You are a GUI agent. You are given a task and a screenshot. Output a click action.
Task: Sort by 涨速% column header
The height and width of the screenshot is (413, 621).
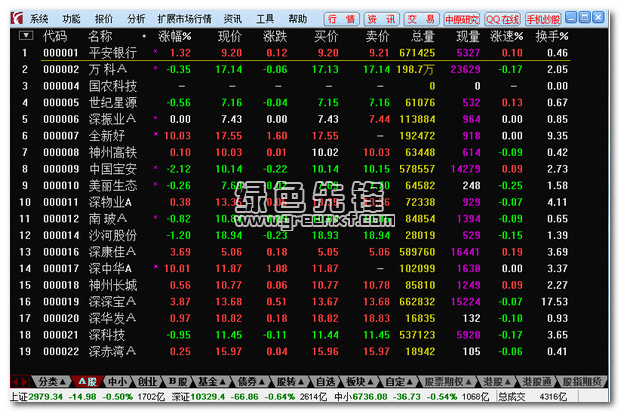507,36
